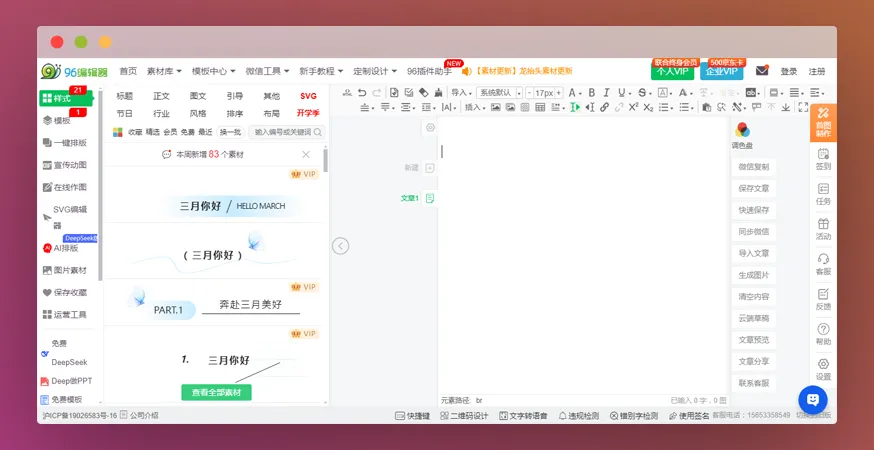Click the format brush icon
The width and height of the screenshot is (874, 450).
439,93
